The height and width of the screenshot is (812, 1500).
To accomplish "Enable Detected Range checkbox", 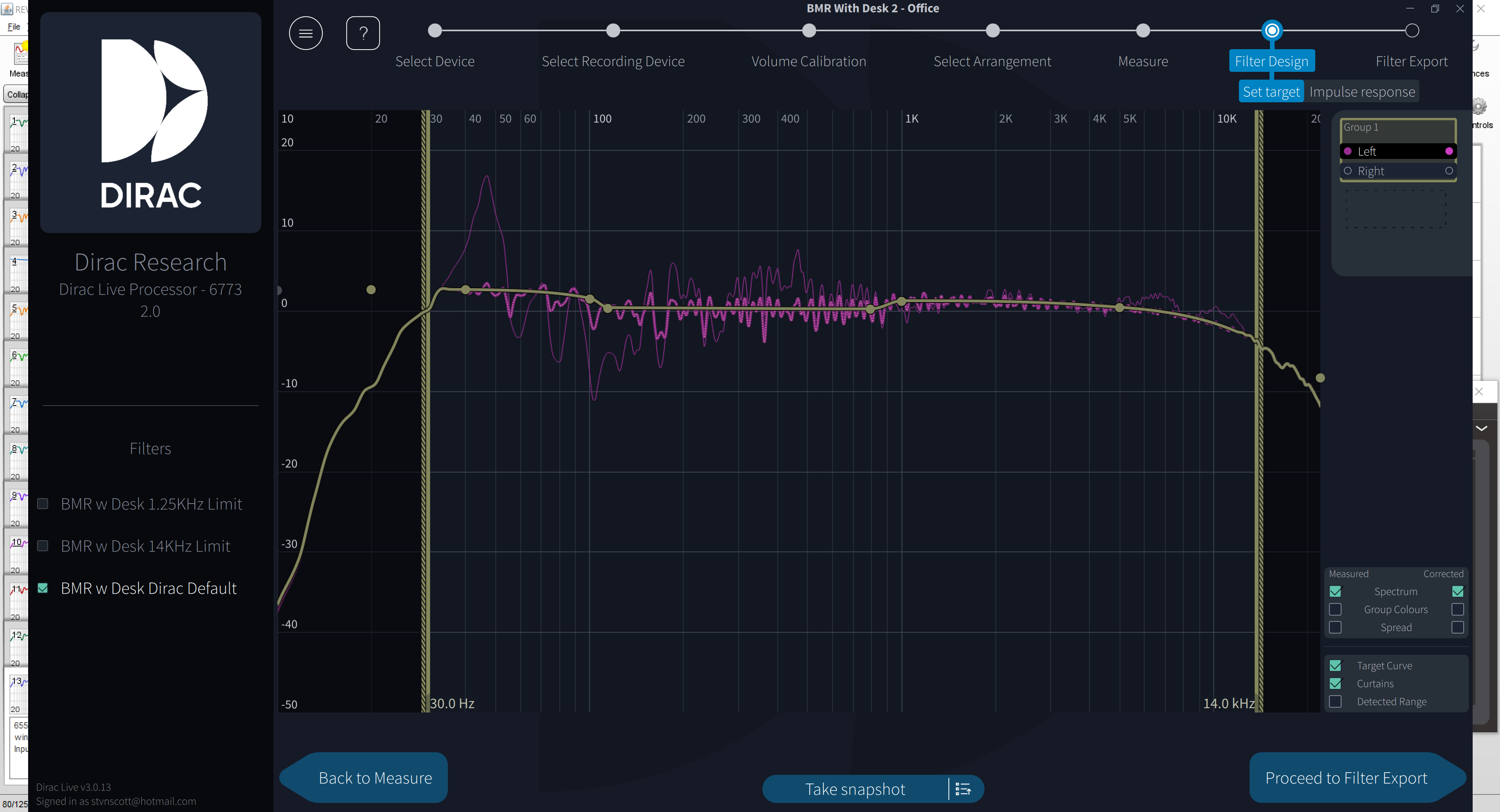I will tap(1335, 702).
